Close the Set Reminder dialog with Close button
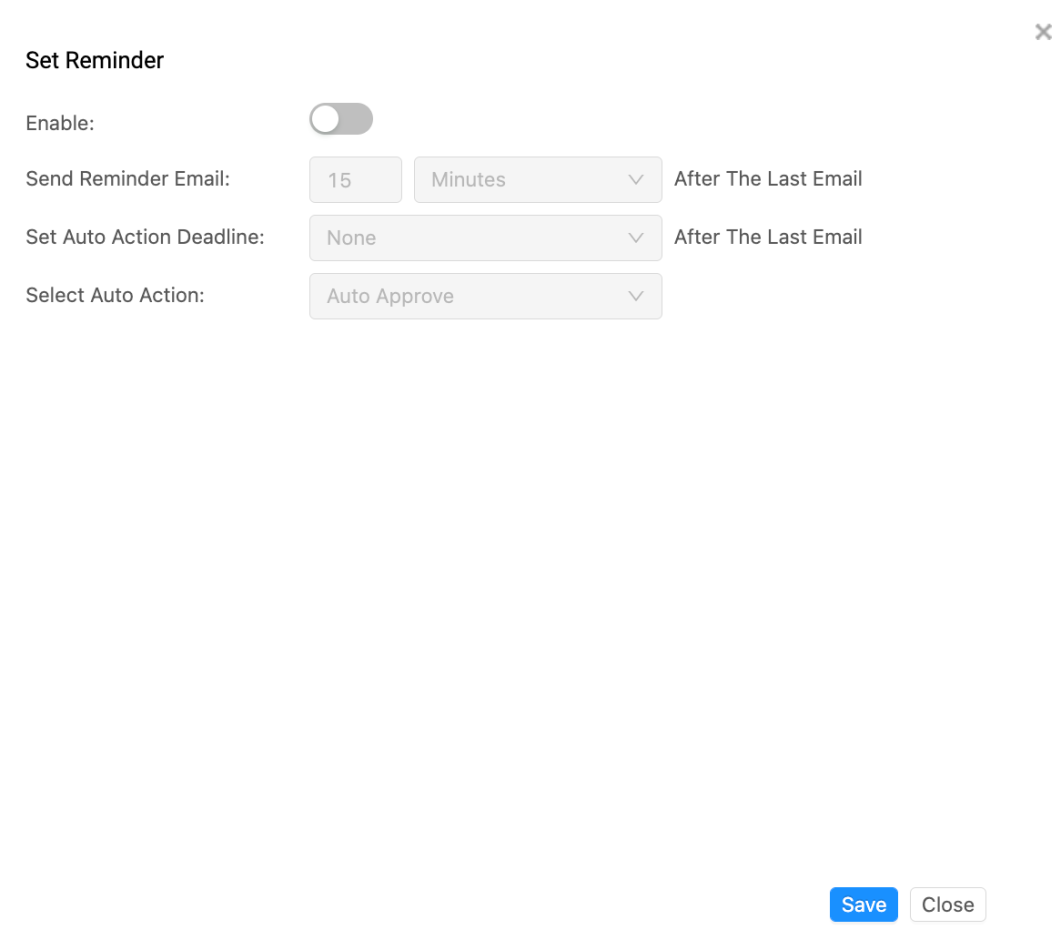 947,904
